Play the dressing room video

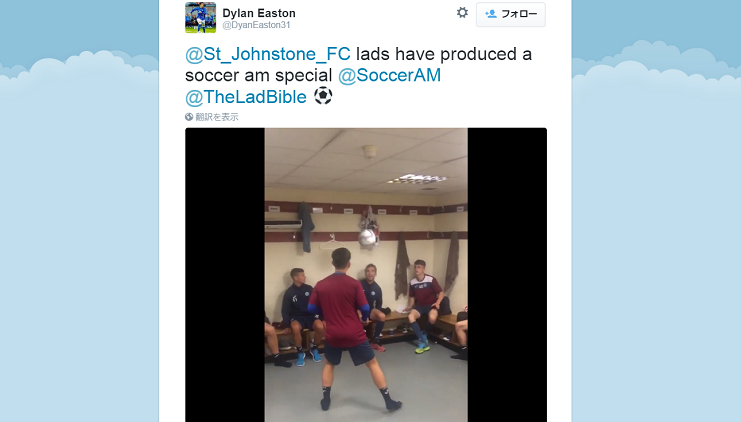(x=366, y=275)
